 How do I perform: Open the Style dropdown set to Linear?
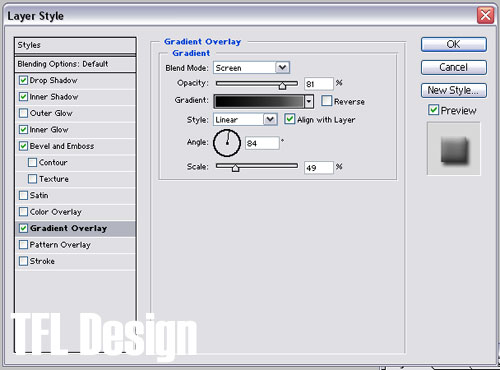tap(270, 119)
